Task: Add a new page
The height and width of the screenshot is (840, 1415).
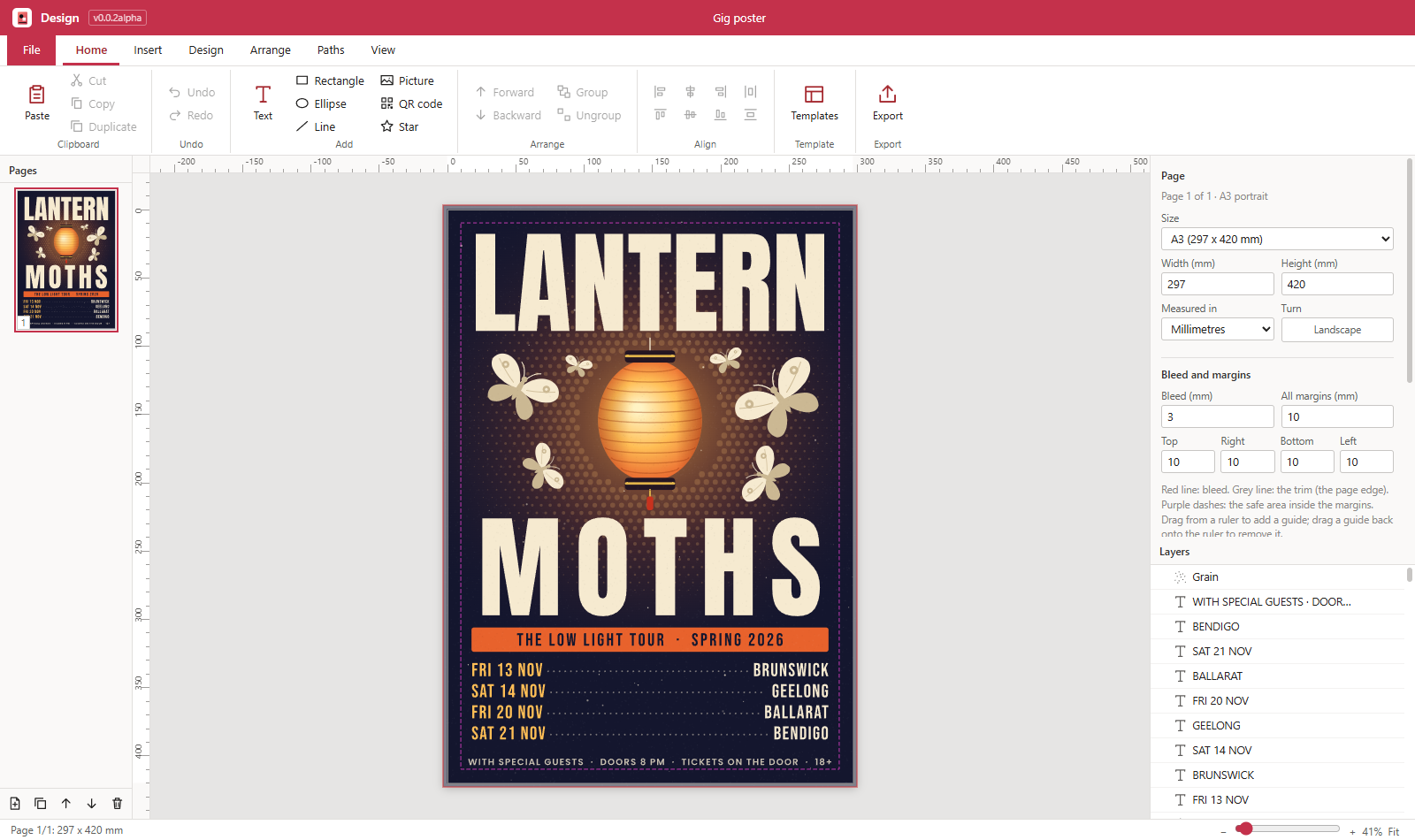Action: click(15, 804)
